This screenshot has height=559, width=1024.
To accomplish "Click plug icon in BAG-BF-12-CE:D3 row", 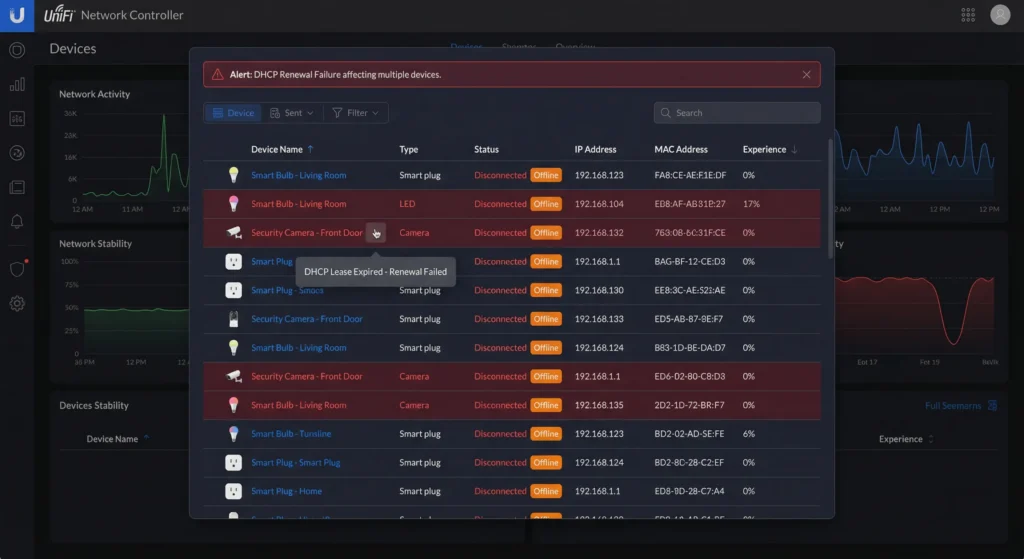I will (x=233, y=261).
